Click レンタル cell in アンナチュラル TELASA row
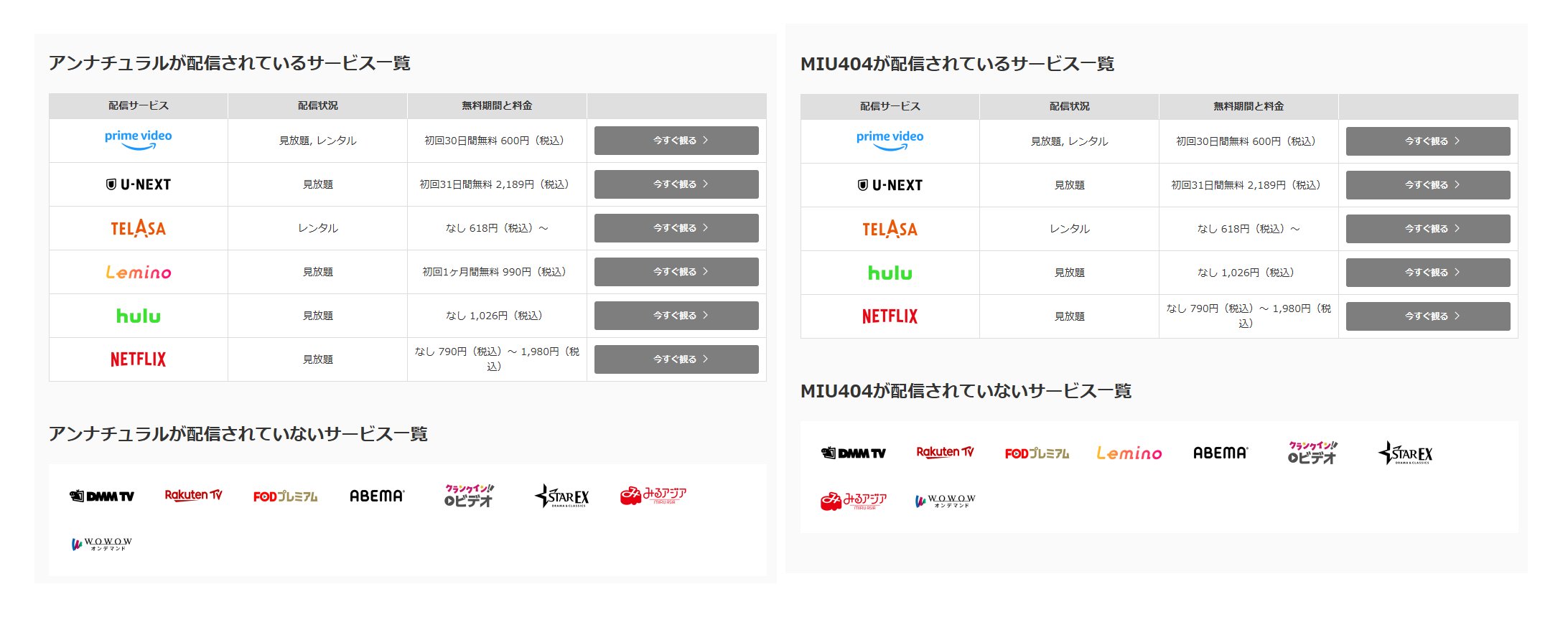Viewport: 1568px width, 622px height. click(318, 228)
